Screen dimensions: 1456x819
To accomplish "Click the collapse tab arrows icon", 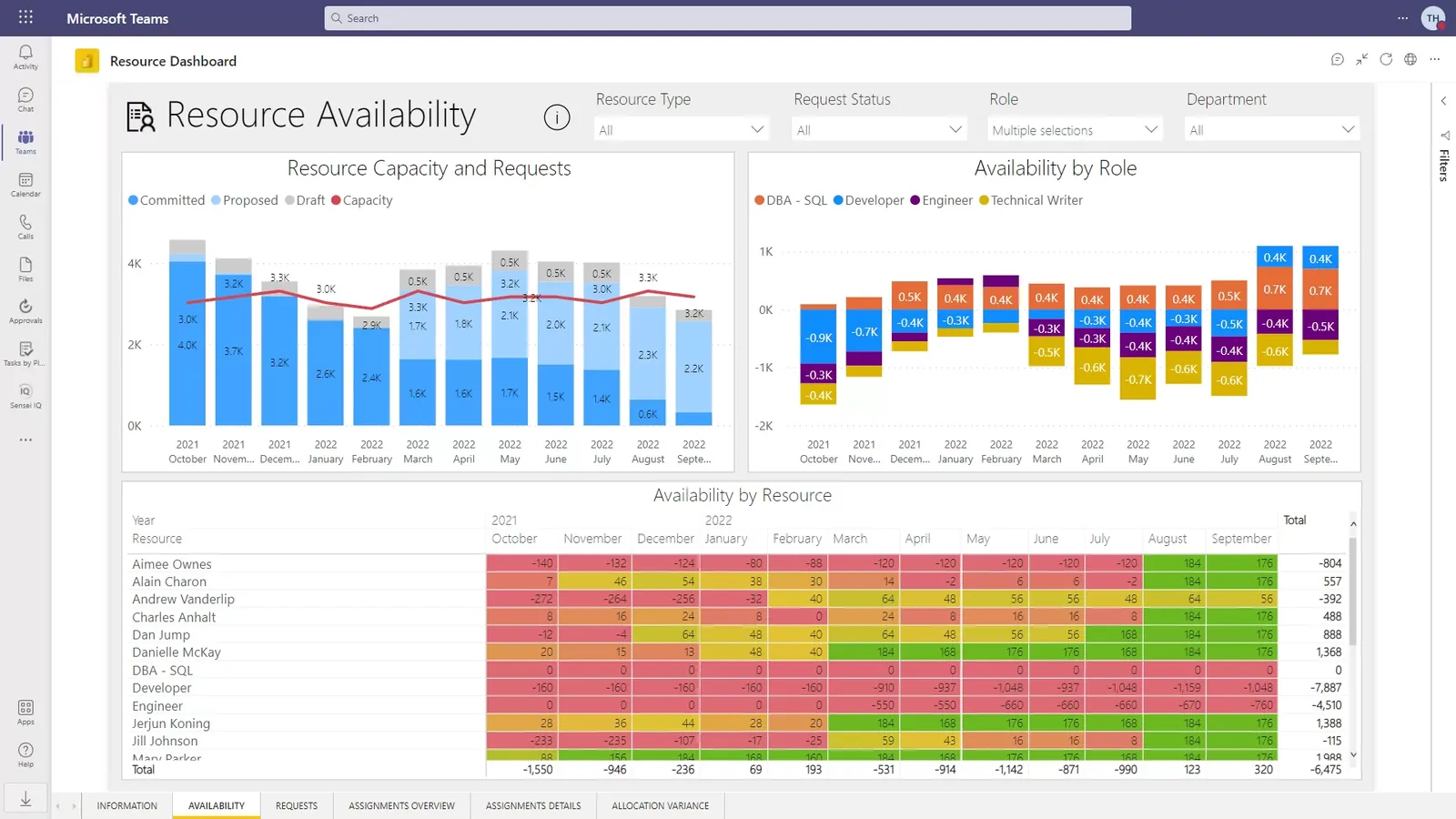I will (x=1361, y=59).
